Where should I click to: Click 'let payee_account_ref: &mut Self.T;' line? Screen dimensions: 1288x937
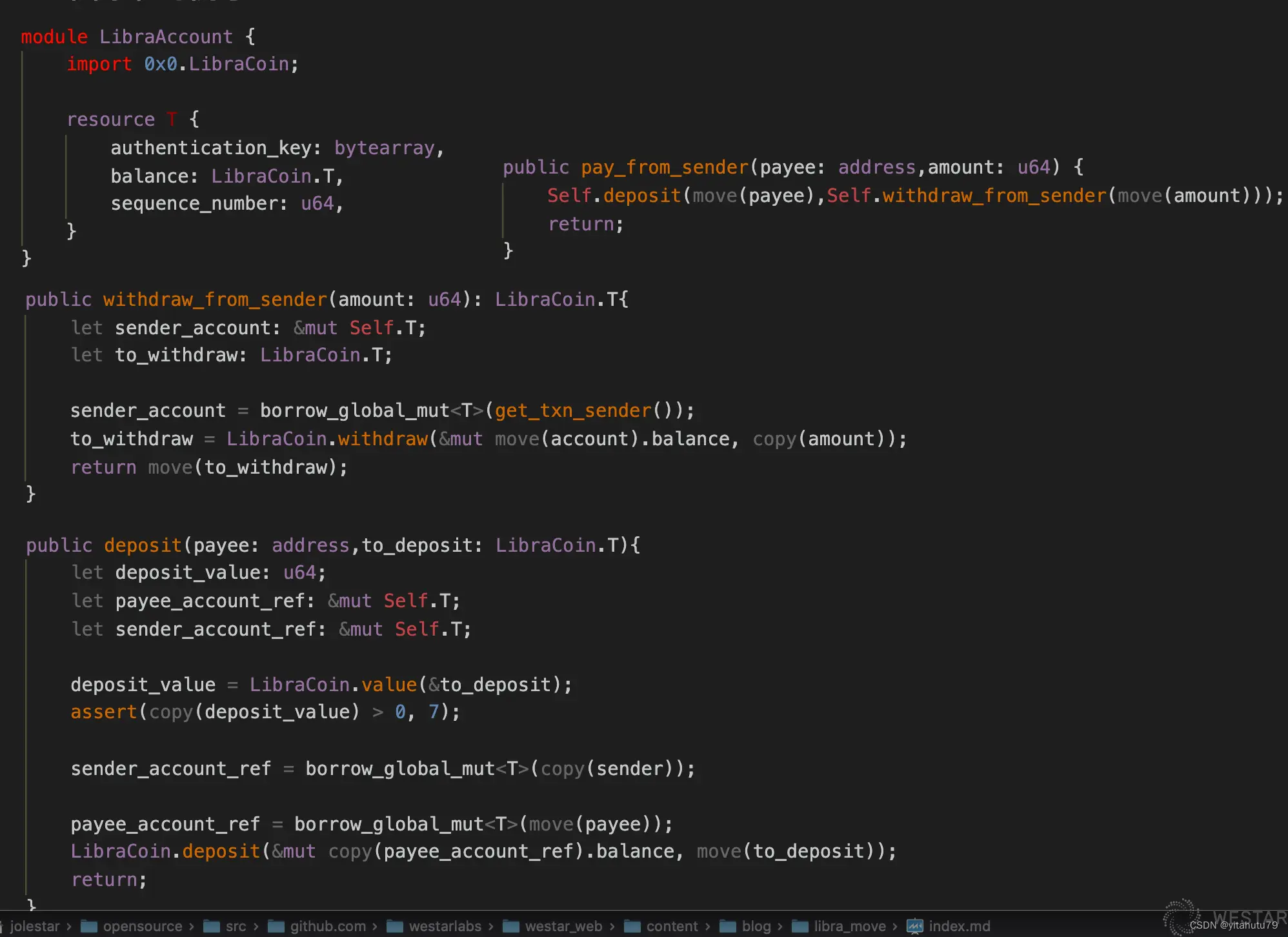pos(266,601)
